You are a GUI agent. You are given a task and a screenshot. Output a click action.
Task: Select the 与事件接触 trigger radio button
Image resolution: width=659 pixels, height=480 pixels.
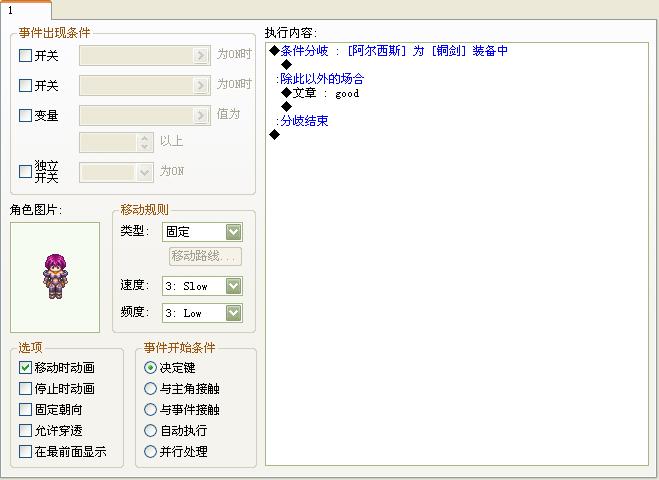[x=150, y=409]
